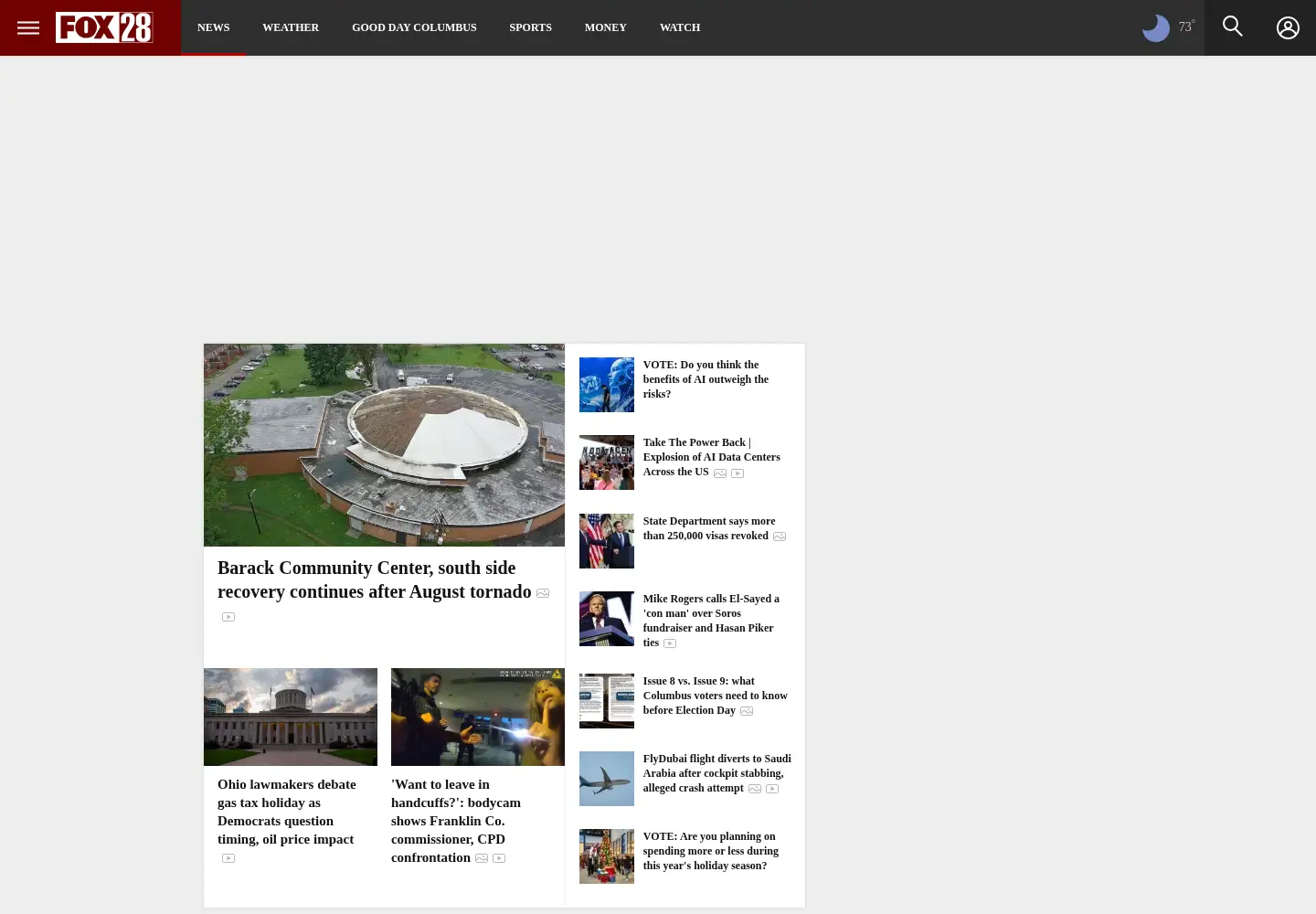The image size is (1316, 914).
Task: Open the NEWS menu
Action: tap(213, 27)
